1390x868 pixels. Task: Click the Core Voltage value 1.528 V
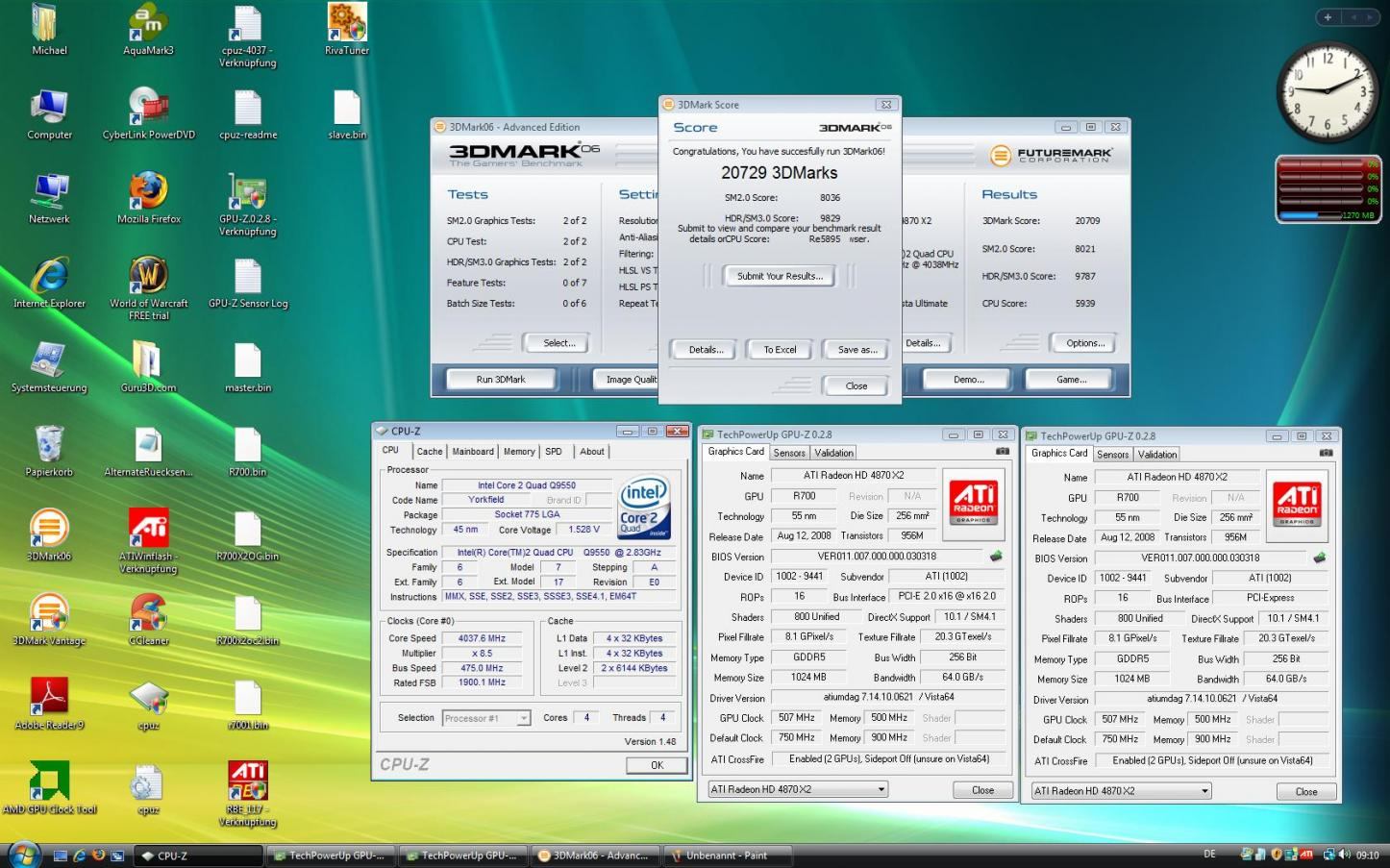[x=584, y=530]
